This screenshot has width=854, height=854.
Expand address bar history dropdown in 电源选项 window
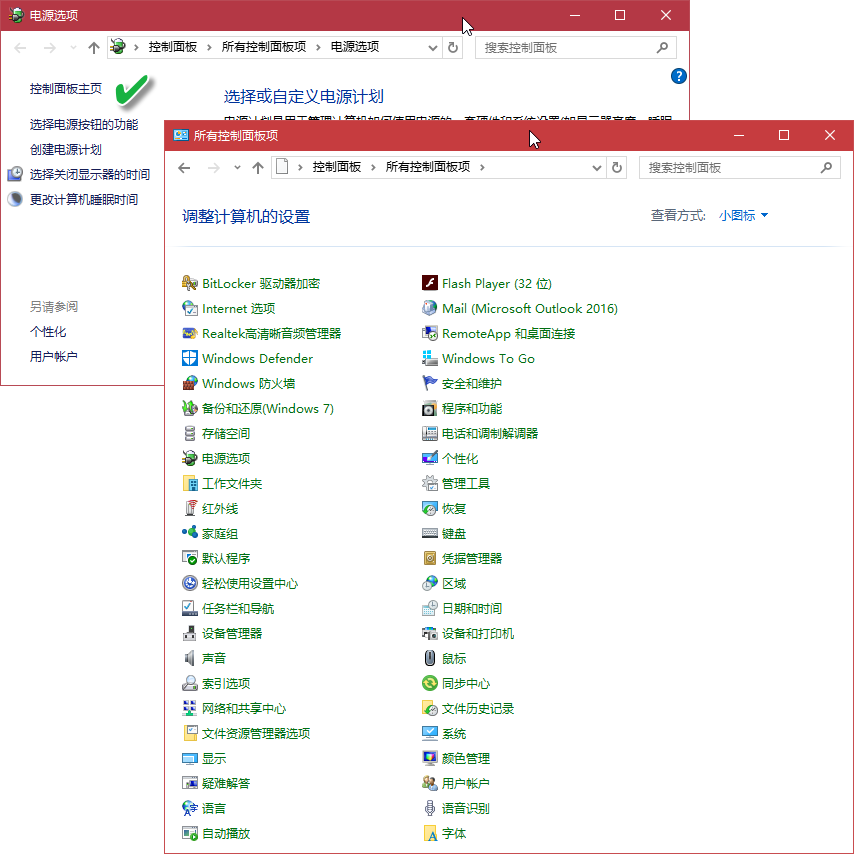pos(433,48)
